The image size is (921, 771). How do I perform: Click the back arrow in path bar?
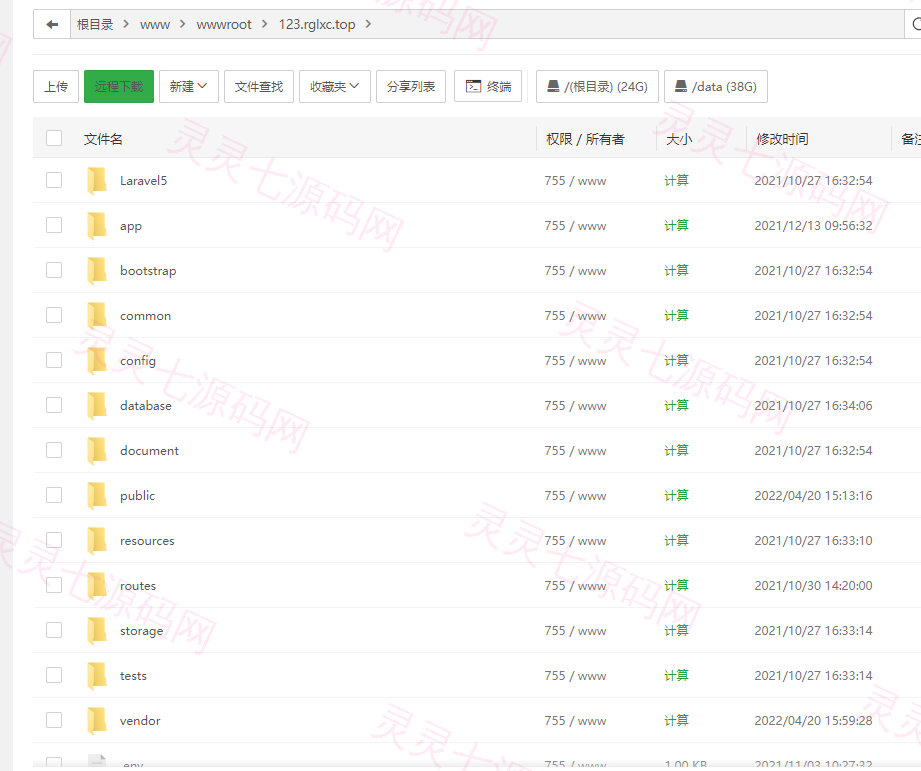52,24
